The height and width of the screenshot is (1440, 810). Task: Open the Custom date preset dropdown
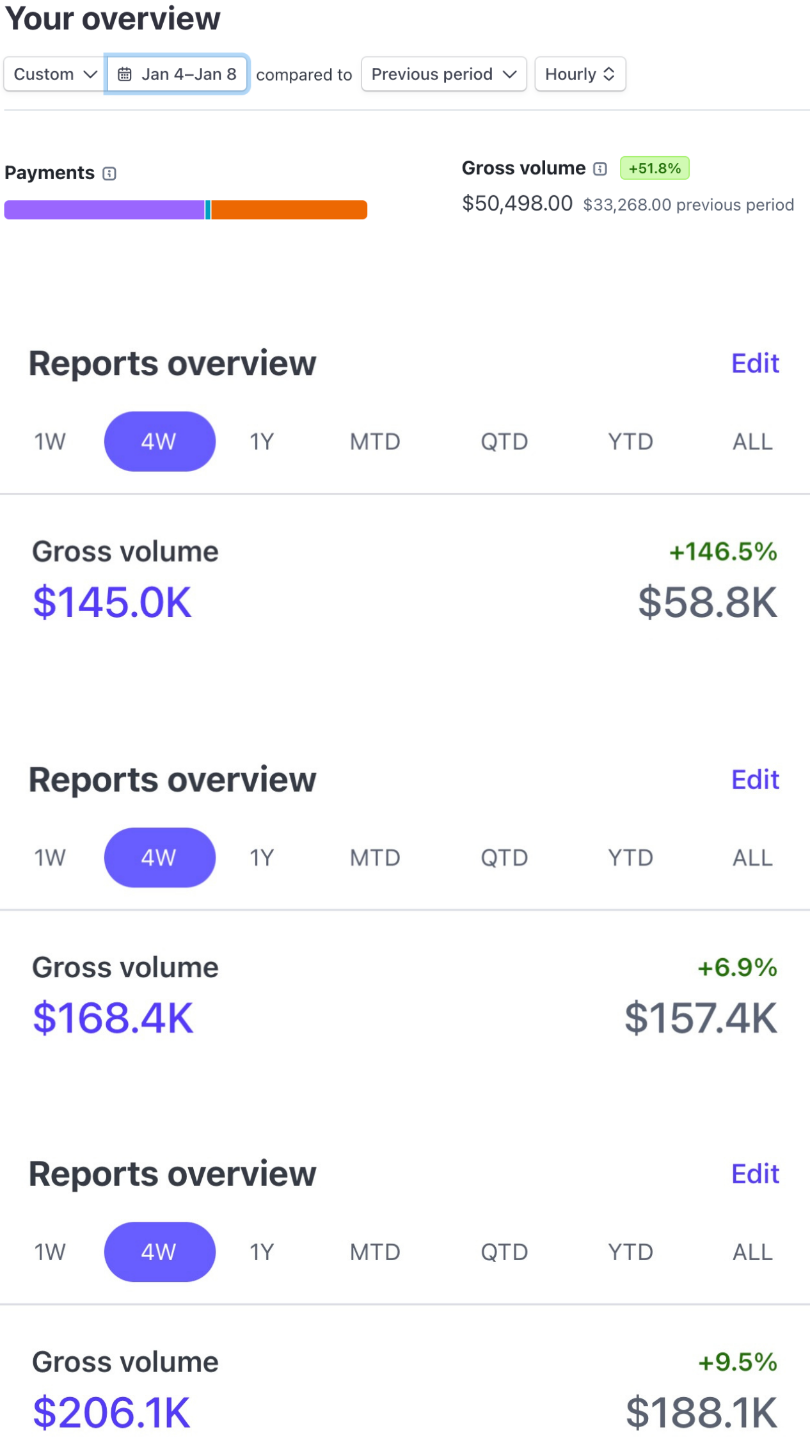point(54,74)
